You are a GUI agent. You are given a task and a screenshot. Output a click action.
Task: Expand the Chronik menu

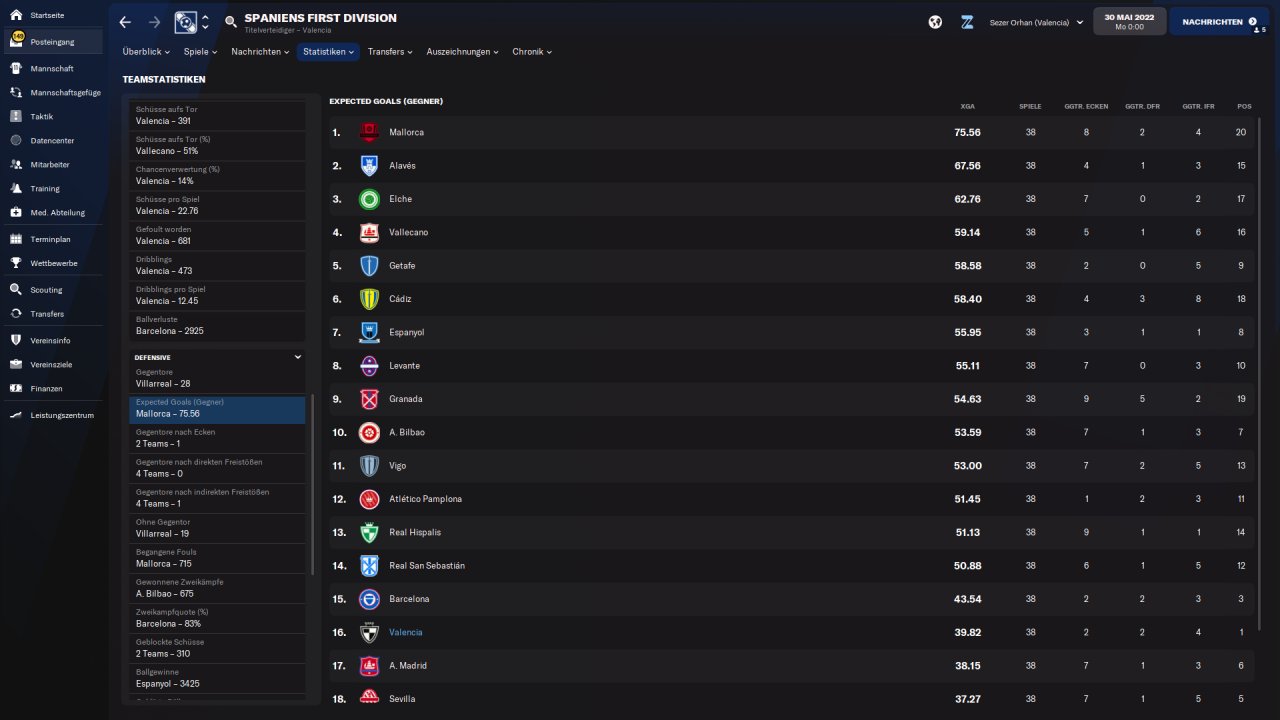click(532, 51)
